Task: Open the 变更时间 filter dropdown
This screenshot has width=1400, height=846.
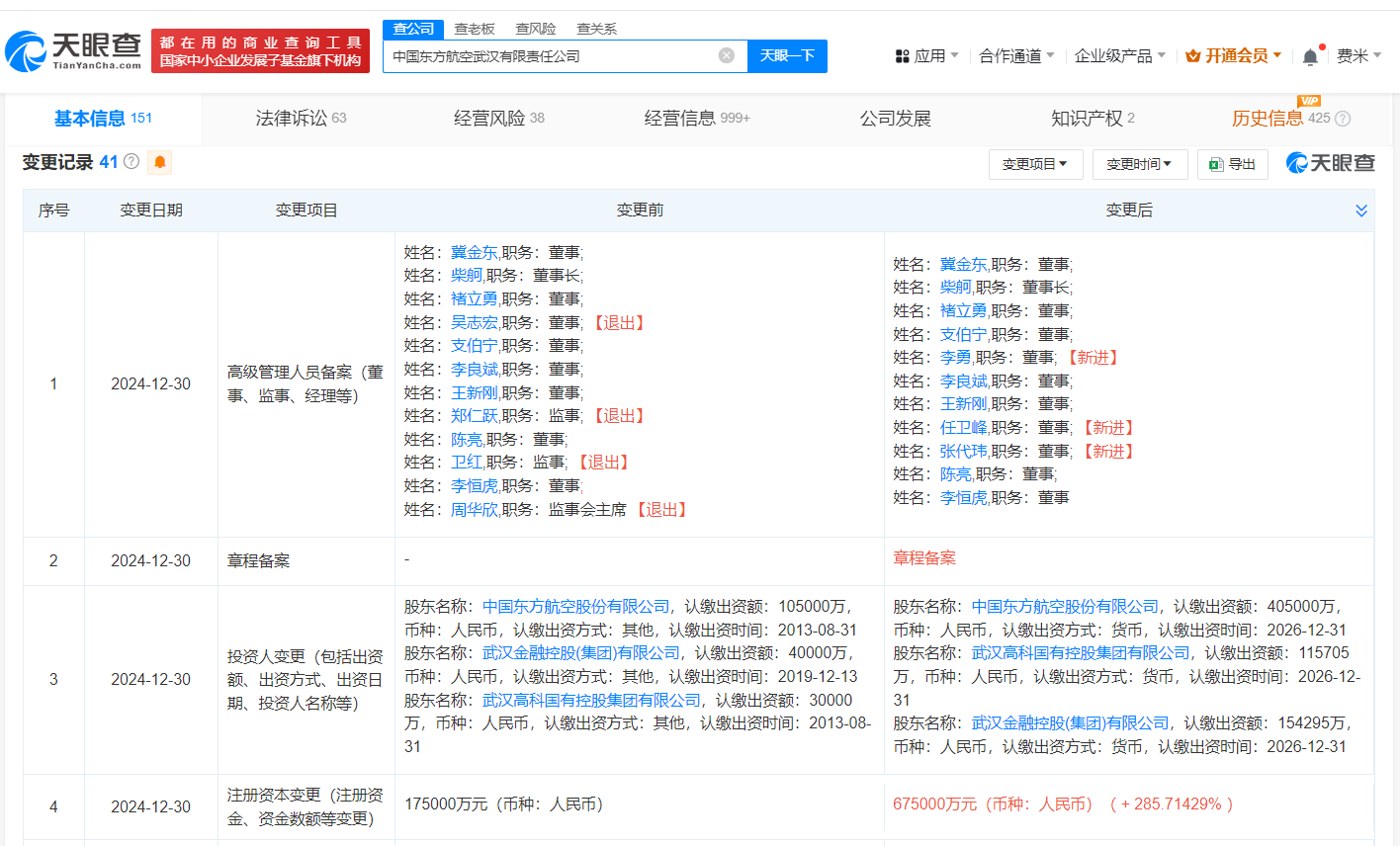Action: pos(1139,164)
